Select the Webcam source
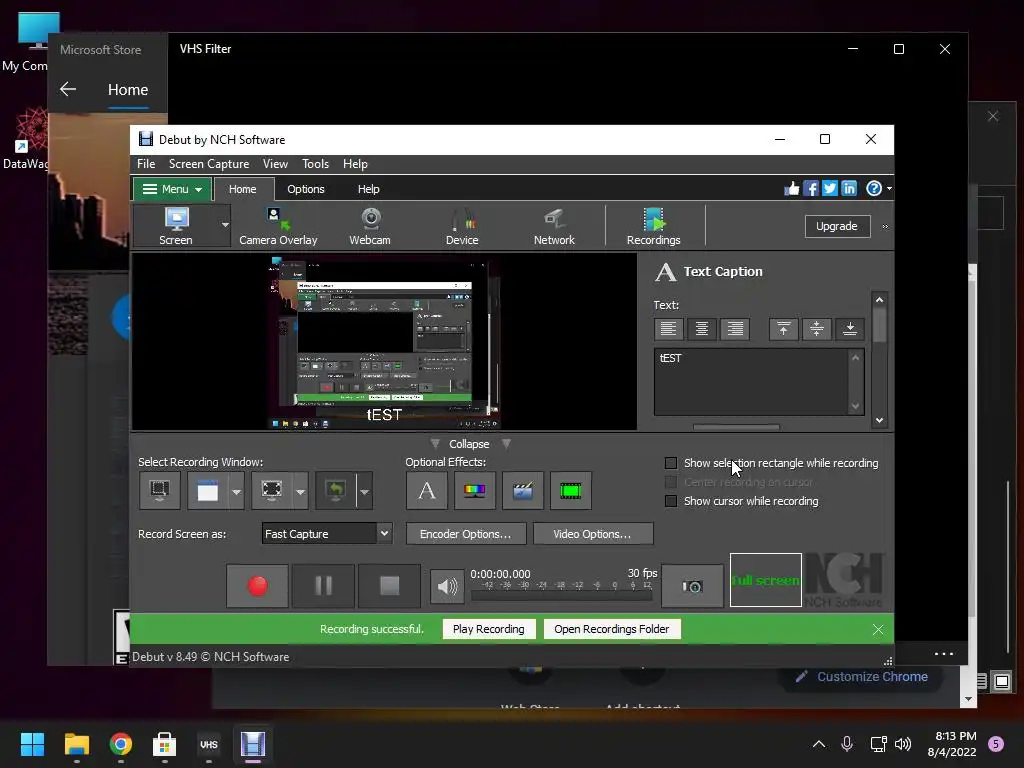Screen dimensions: 1024x768 (x=370, y=226)
